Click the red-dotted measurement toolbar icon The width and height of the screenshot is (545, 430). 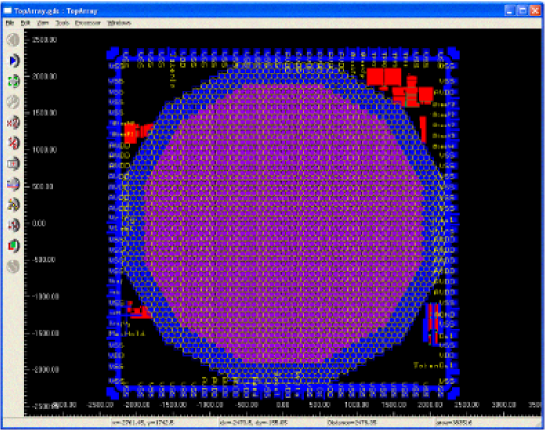(13, 225)
